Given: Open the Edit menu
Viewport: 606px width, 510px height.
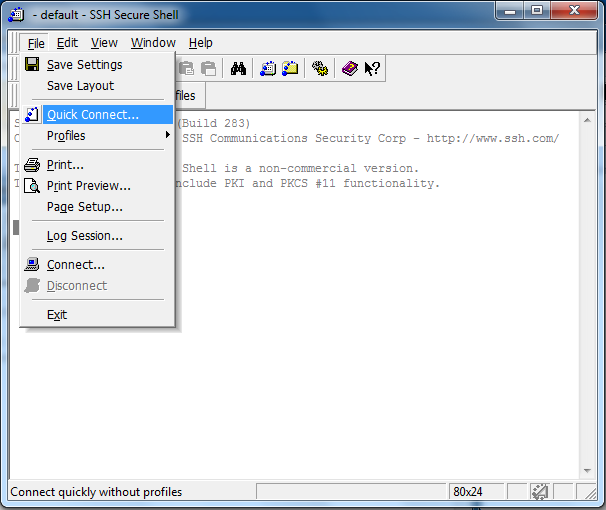Looking at the screenshot, I should (x=67, y=43).
